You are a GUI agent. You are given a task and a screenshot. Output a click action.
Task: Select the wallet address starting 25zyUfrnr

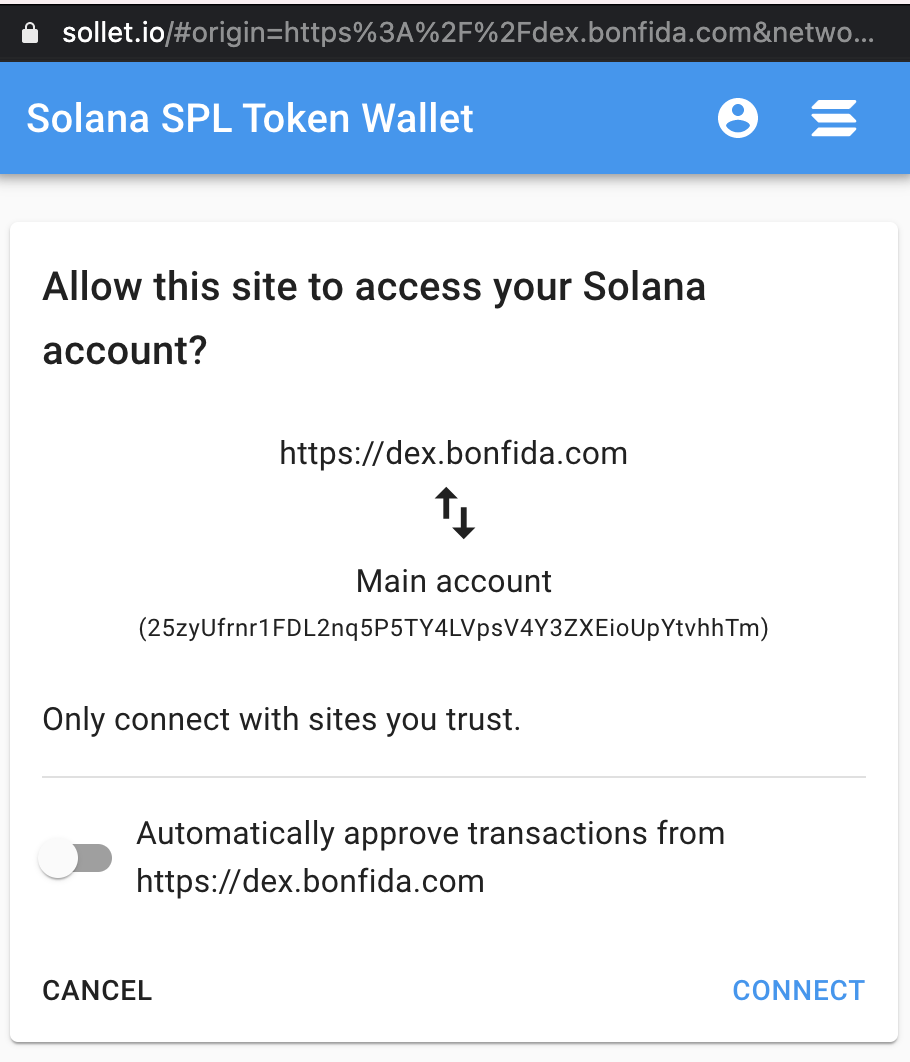pos(454,628)
